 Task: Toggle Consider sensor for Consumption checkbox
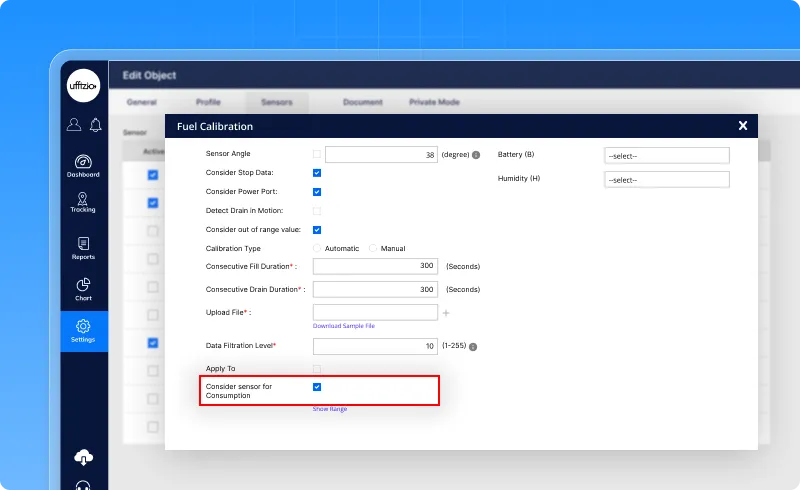(x=317, y=387)
